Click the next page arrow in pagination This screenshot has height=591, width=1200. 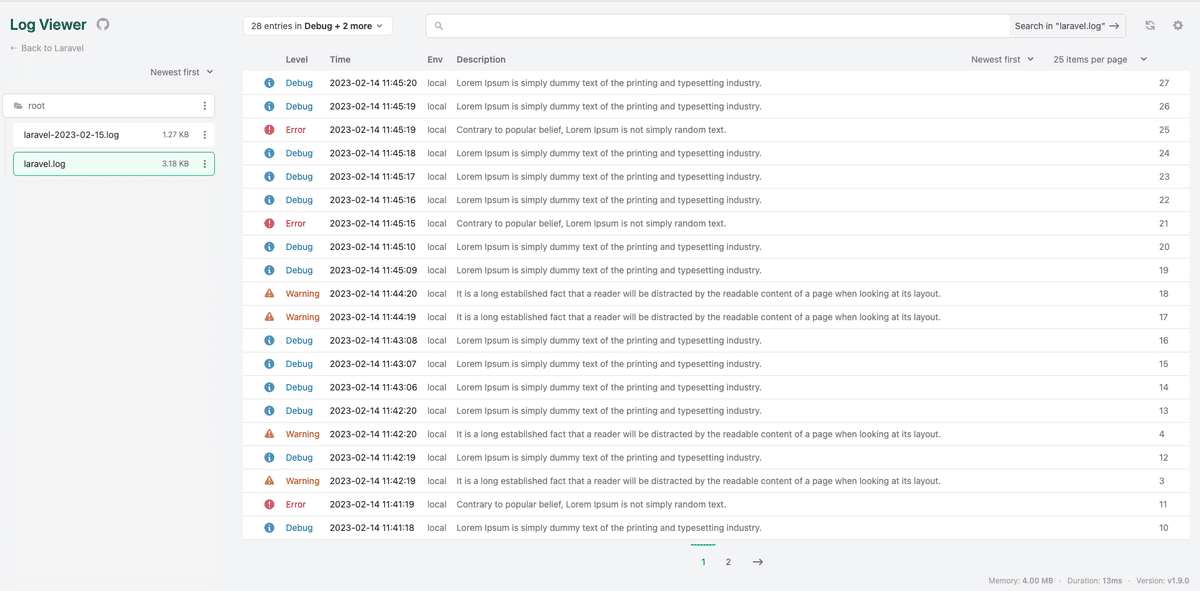pos(757,561)
